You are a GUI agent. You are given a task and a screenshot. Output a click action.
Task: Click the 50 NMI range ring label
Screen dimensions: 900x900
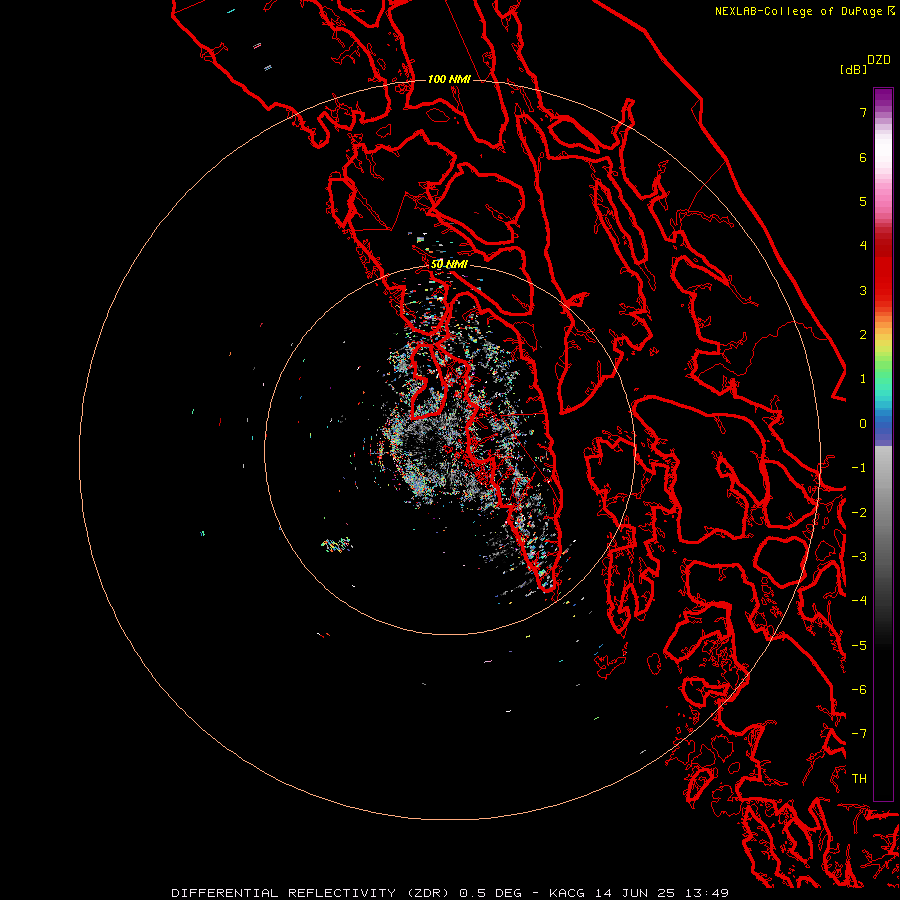[x=449, y=264]
